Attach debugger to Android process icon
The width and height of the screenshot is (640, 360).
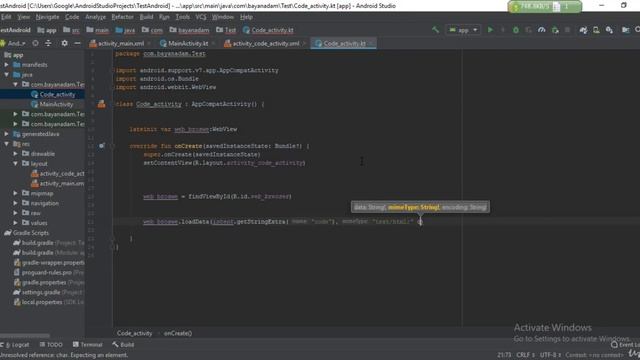coord(555,30)
